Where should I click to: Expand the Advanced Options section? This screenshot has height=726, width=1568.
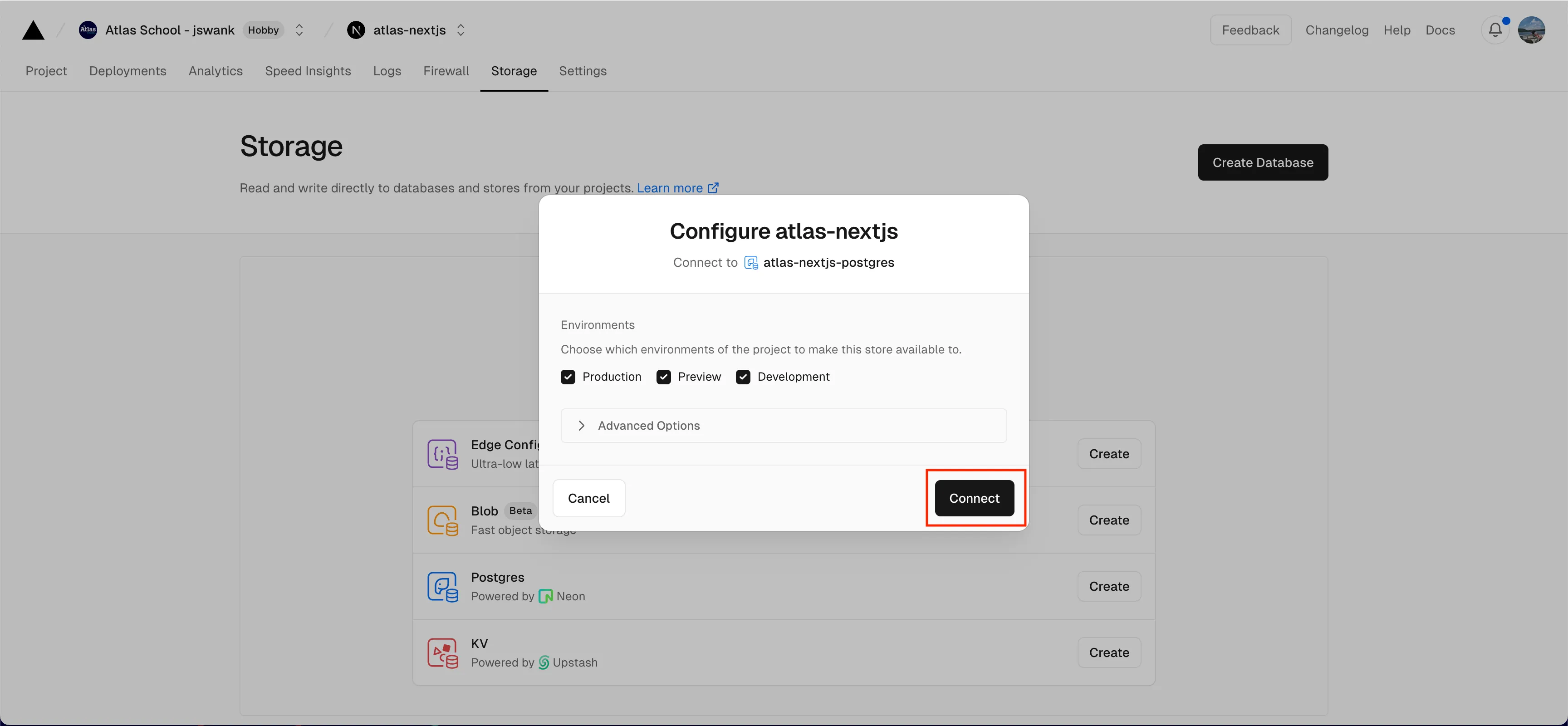[x=784, y=425]
